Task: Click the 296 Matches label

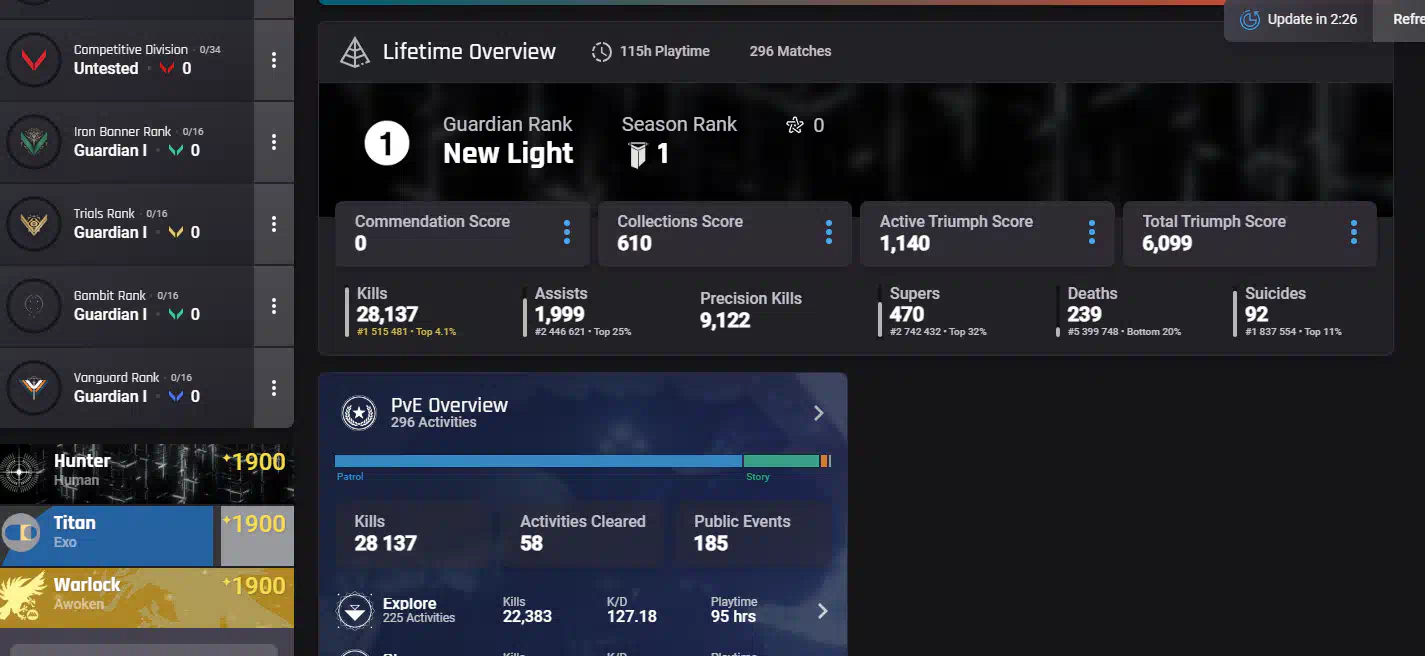Action: click(x=790, y=51)
